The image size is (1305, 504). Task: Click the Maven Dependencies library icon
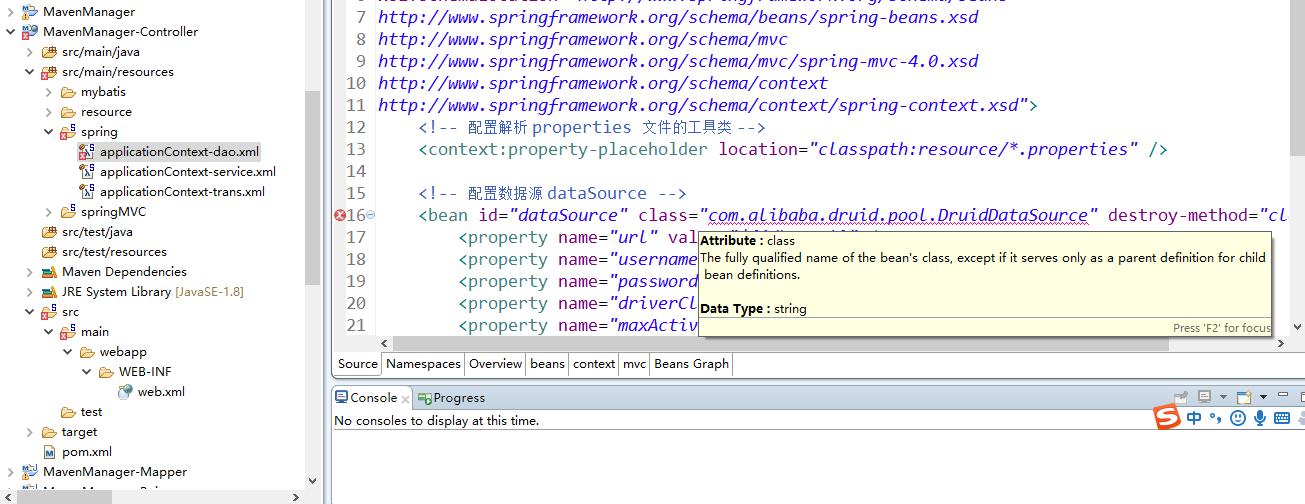pyautogui.click(x=49, y=272)
